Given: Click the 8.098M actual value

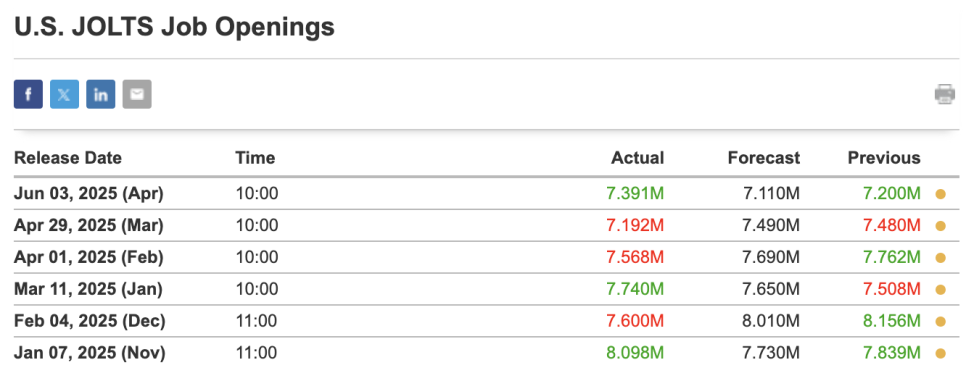Looking at the screenshot, I should pos(635,353).
